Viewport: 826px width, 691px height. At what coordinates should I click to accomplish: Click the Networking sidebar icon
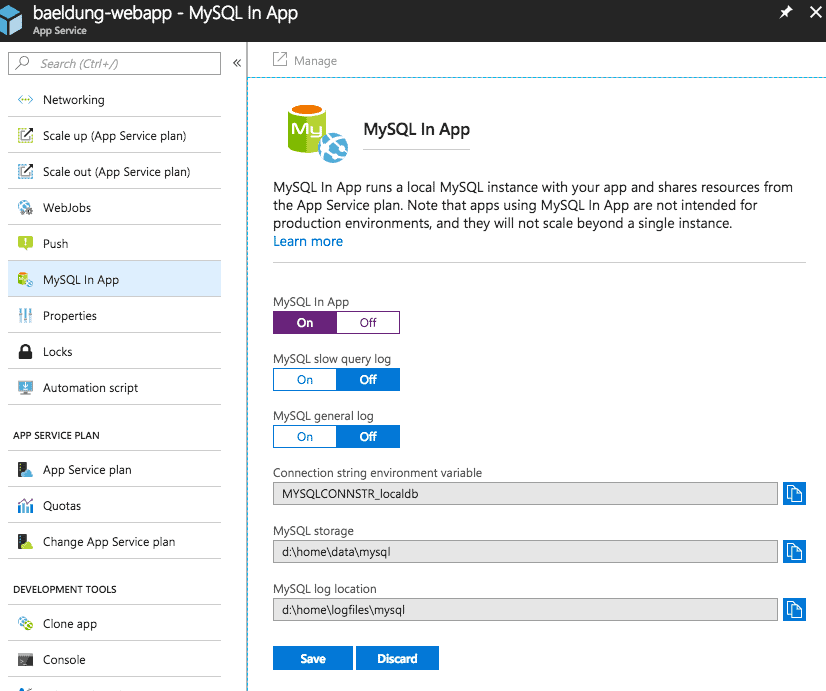tap(25, 100)
